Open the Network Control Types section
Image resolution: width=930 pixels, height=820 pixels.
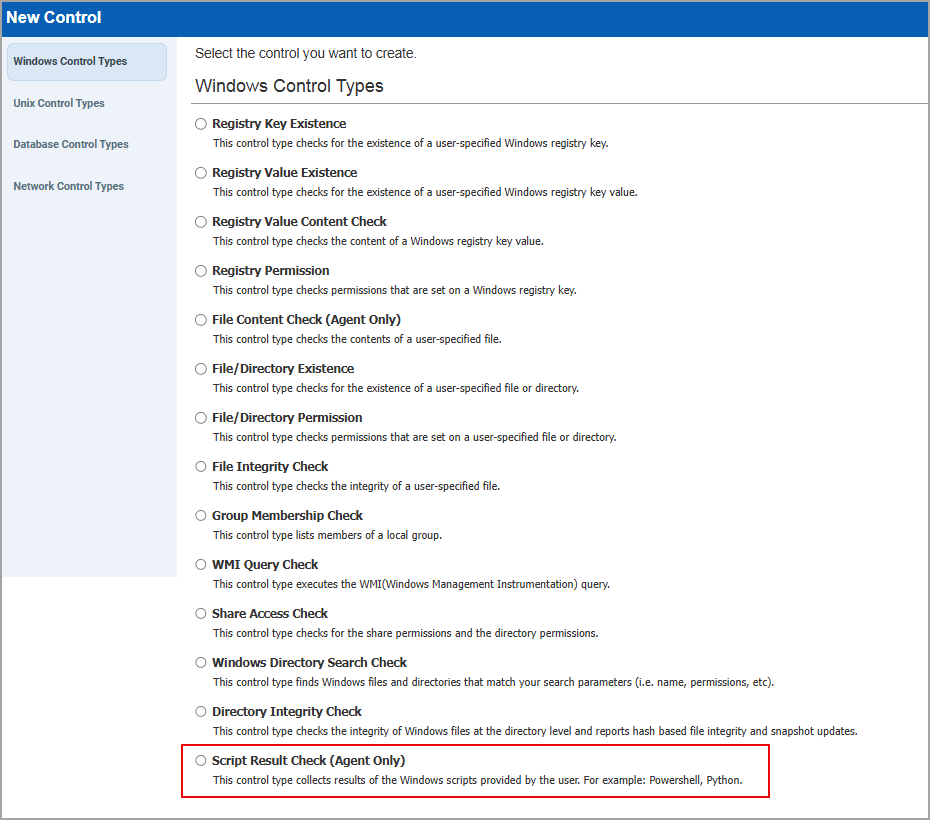(68, 186)
